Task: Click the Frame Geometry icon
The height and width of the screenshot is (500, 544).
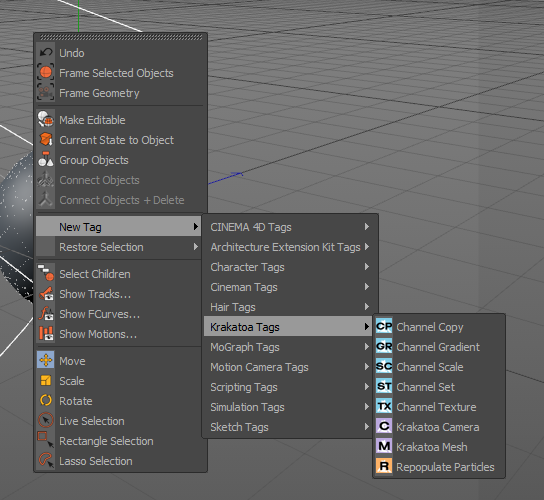Action: click(x=46, y=92)
